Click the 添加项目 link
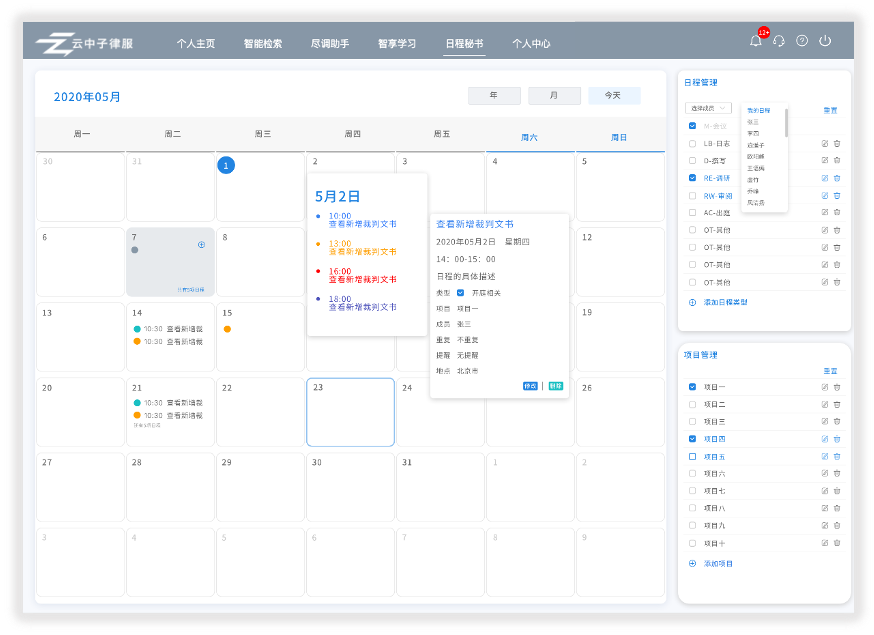The width and height of the screenshot is (874, 635). (718, 564)
